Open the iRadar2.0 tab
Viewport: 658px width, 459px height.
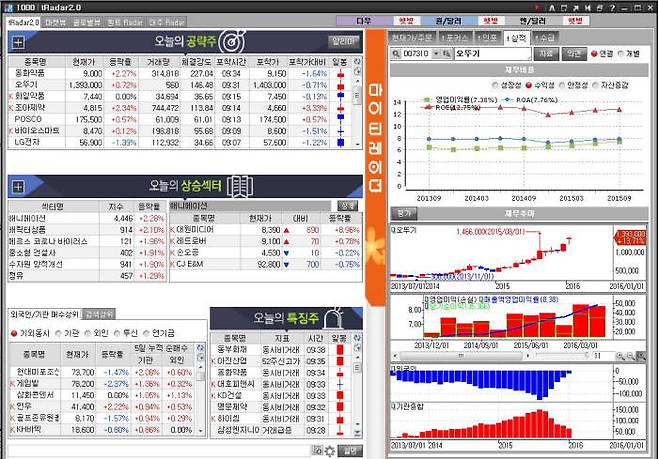pyautogui.click(x=24, y=22)
